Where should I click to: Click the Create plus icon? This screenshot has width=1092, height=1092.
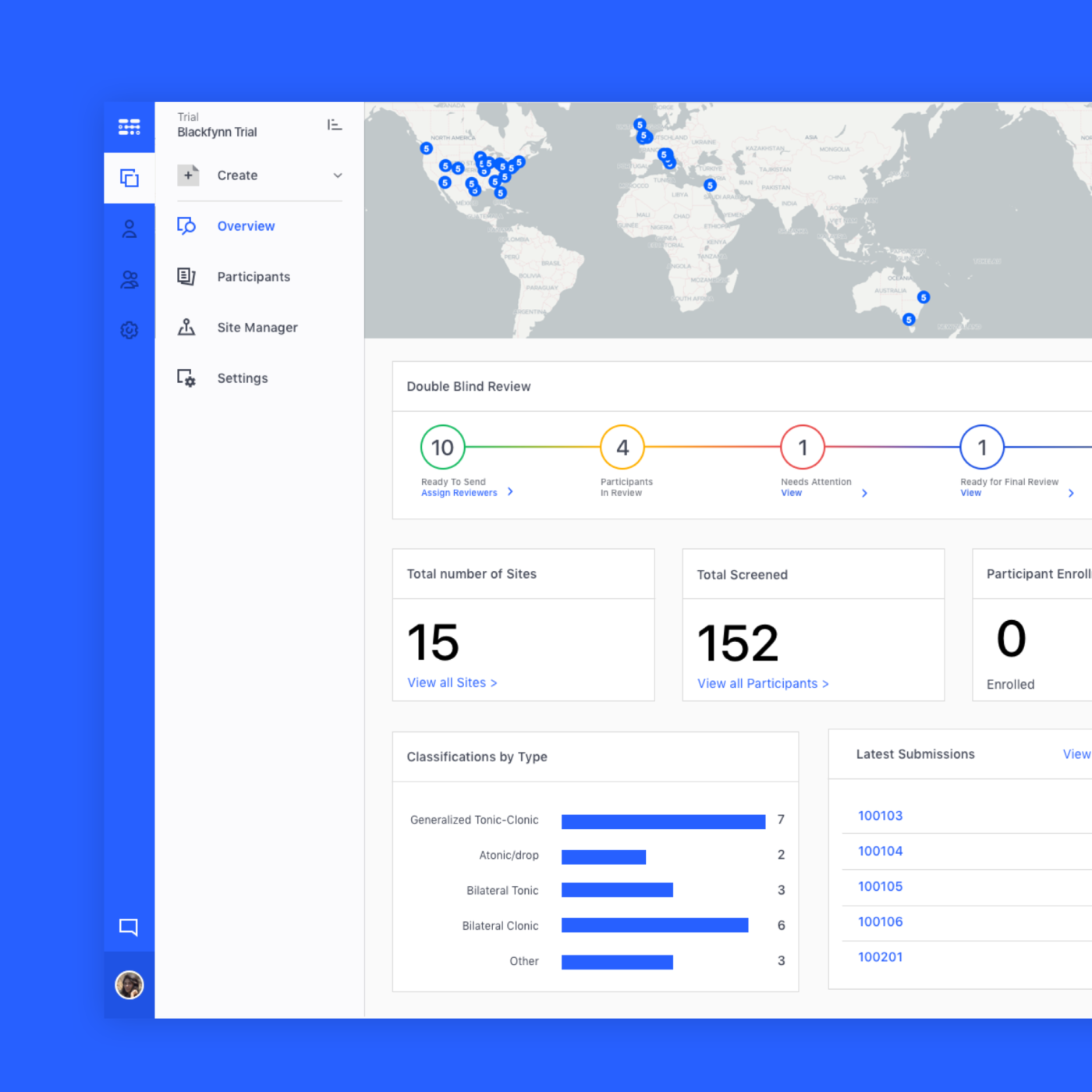[188, 175]
